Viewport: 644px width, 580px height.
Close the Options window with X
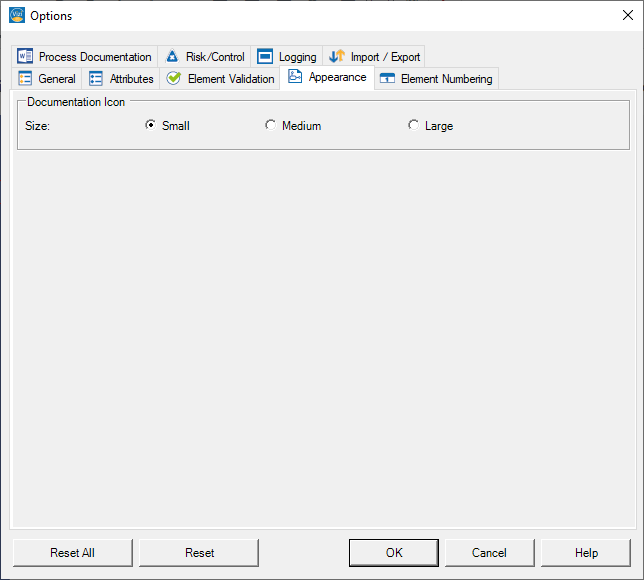click(x=627, y=15)
